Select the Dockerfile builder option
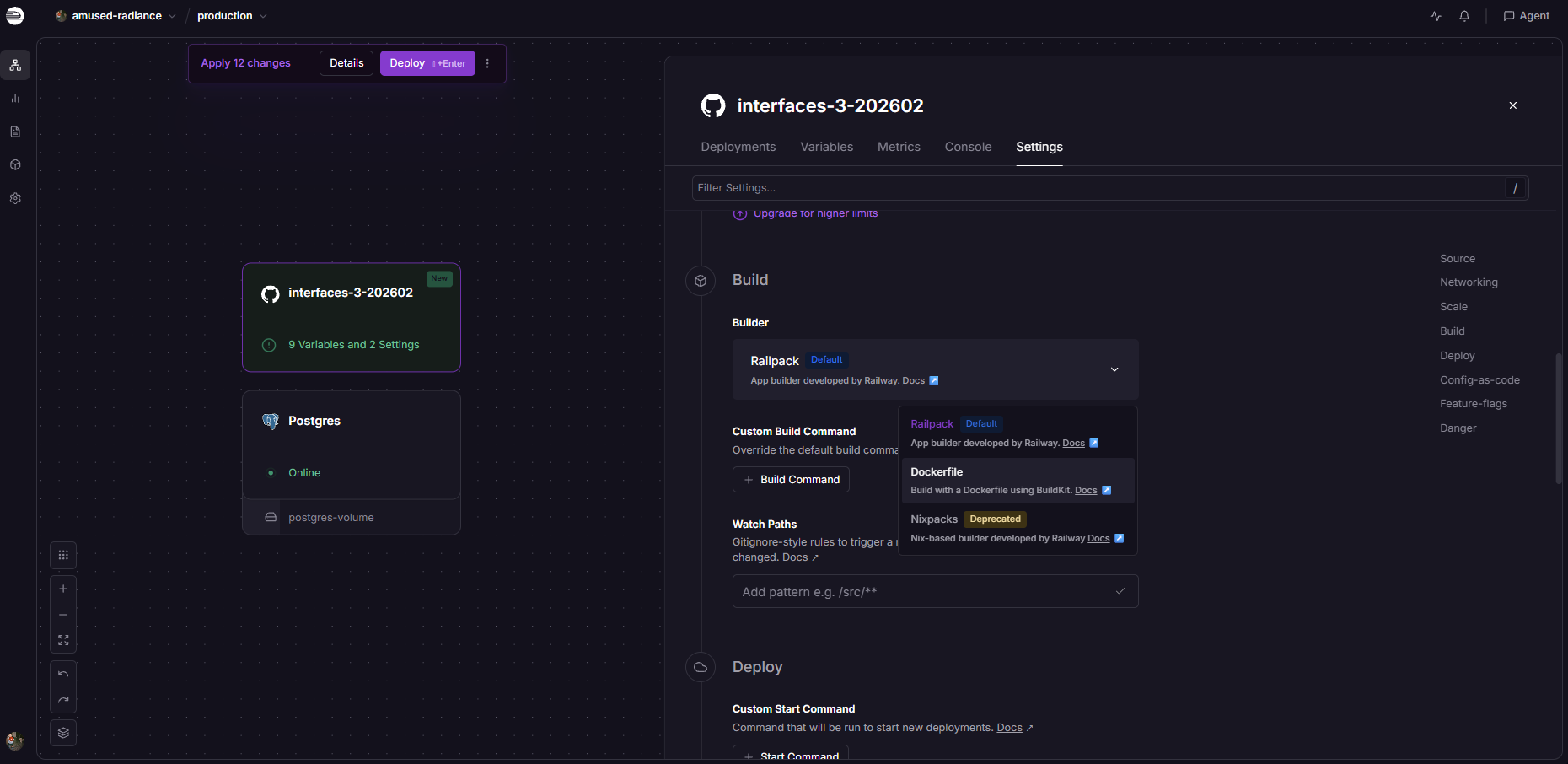The height and width of the screenshot is (764, 1568). (1018, 481)
